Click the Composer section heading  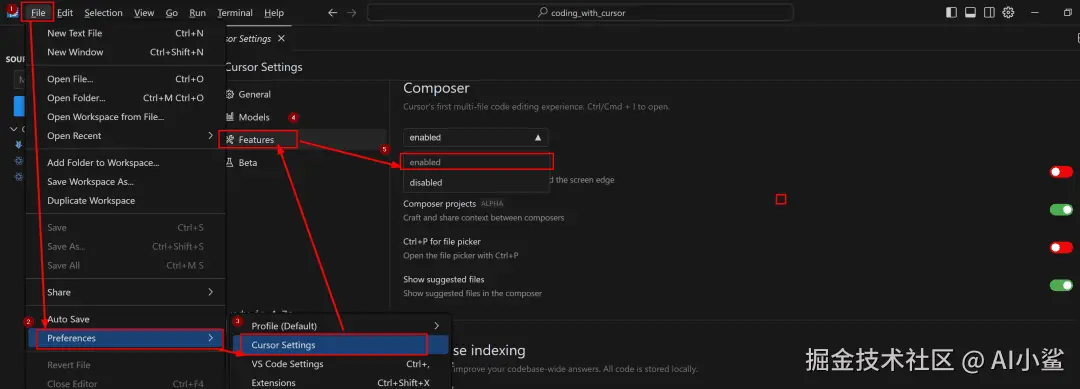[x=436, y=88]
